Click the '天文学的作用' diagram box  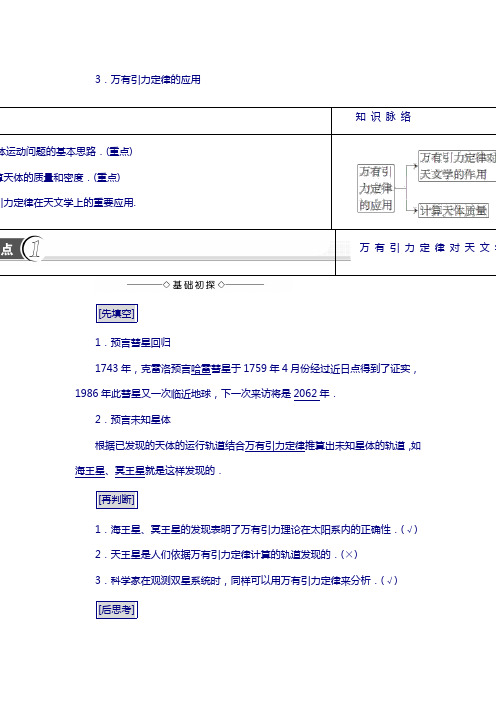[x=457, y=166]
